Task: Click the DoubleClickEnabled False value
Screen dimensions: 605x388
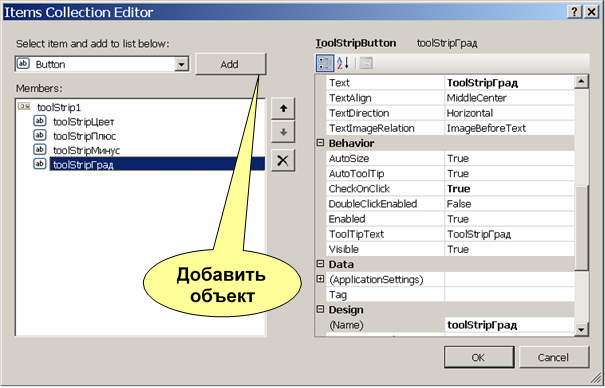Action: pyautogui.click(x=509, y=204)
